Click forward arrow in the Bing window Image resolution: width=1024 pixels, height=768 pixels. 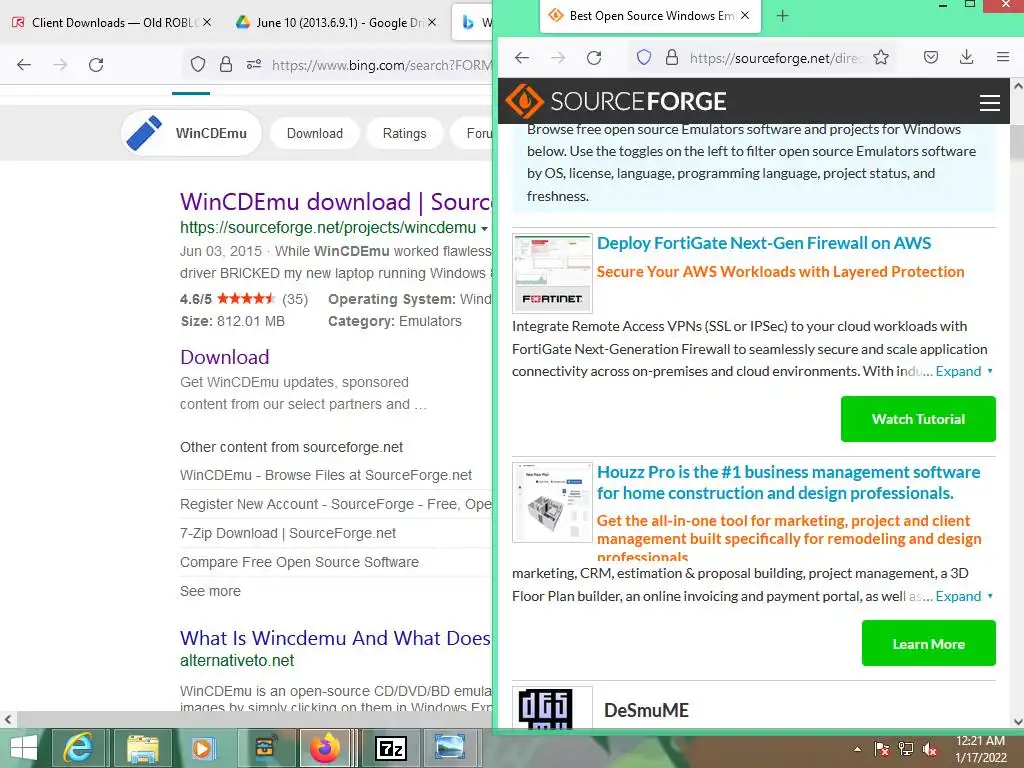[x=60, y=65]
